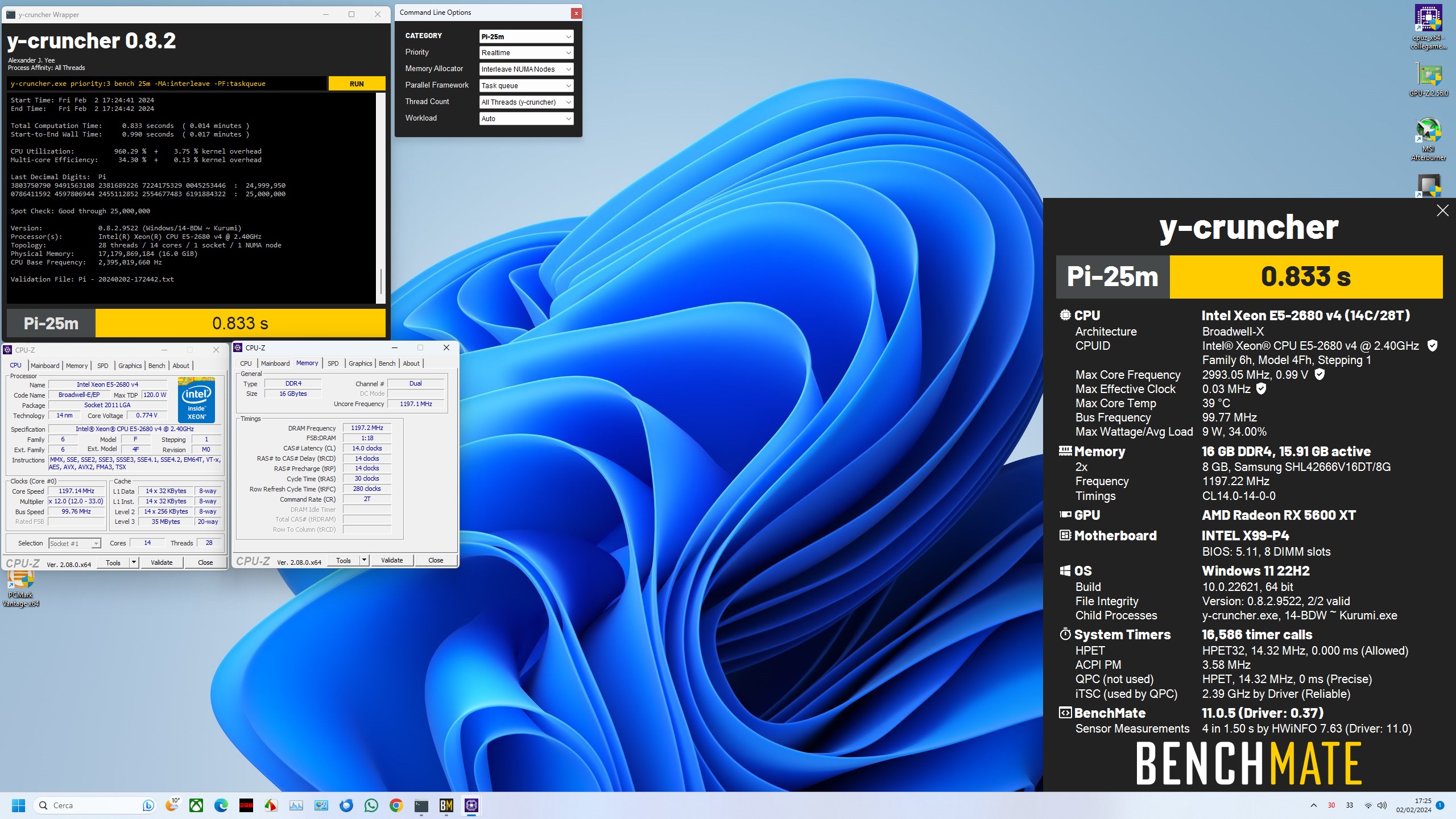Open the volume control in the system tray
Image resolution: width=1456 pixels, height=819 pixels.
click(1381, 805)
